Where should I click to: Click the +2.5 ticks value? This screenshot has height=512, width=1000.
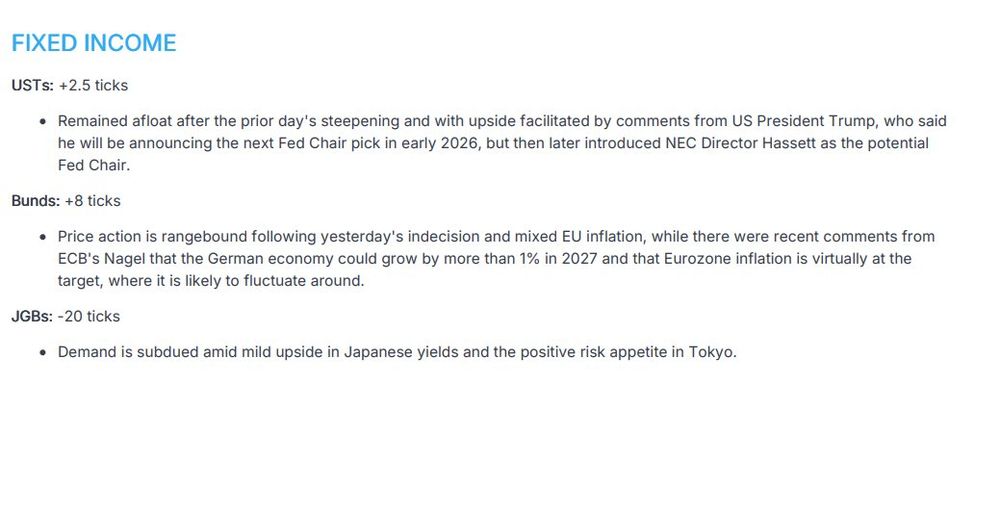93,85
